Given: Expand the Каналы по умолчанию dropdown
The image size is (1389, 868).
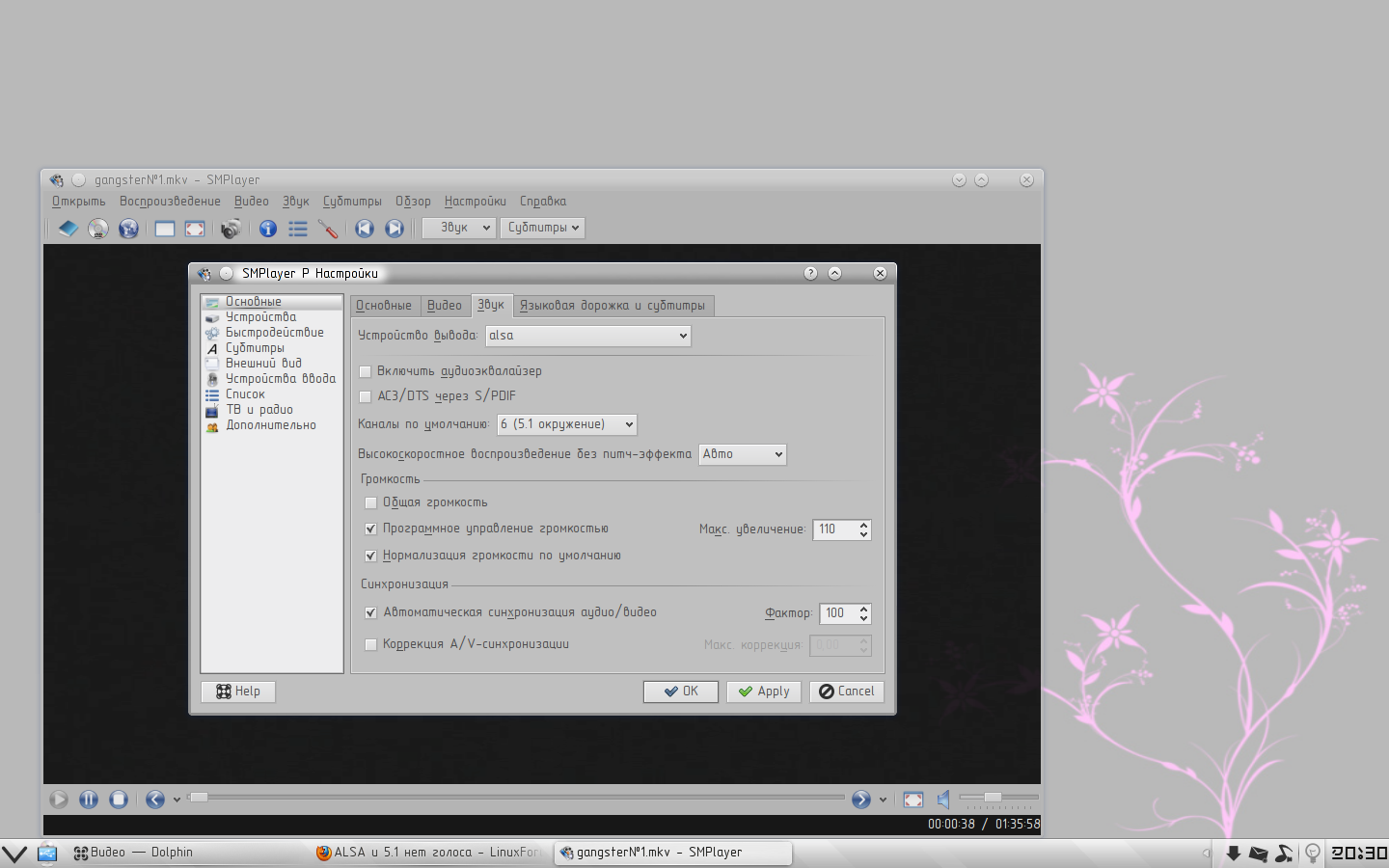Looking at the screenshot, I should pyautogui.click(x=566, y=424).
